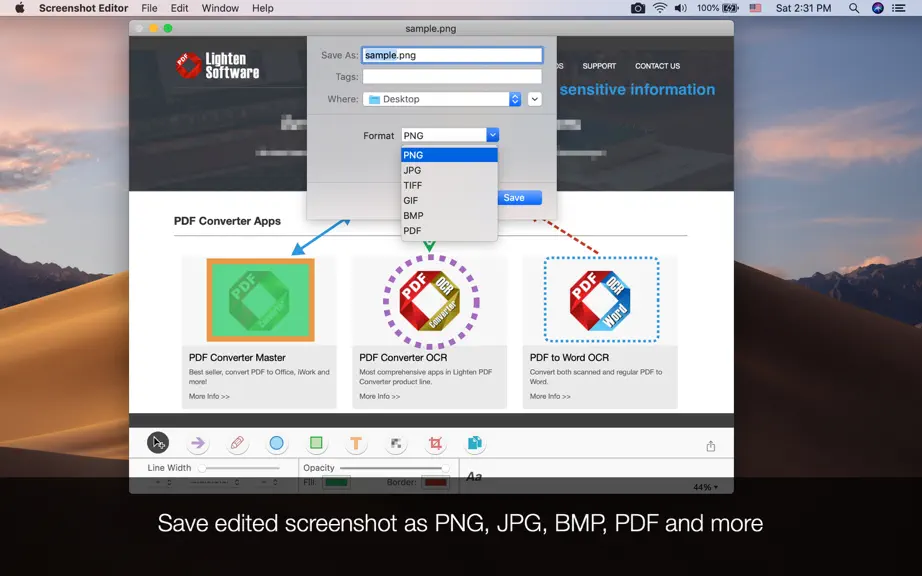Select the cursor selection tool

tap(158, 443)
